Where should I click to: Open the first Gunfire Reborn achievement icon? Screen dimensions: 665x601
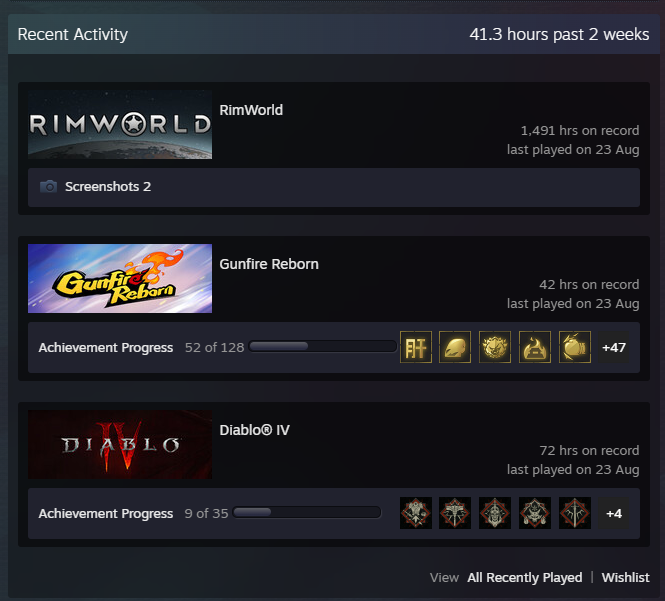[416, 347]
